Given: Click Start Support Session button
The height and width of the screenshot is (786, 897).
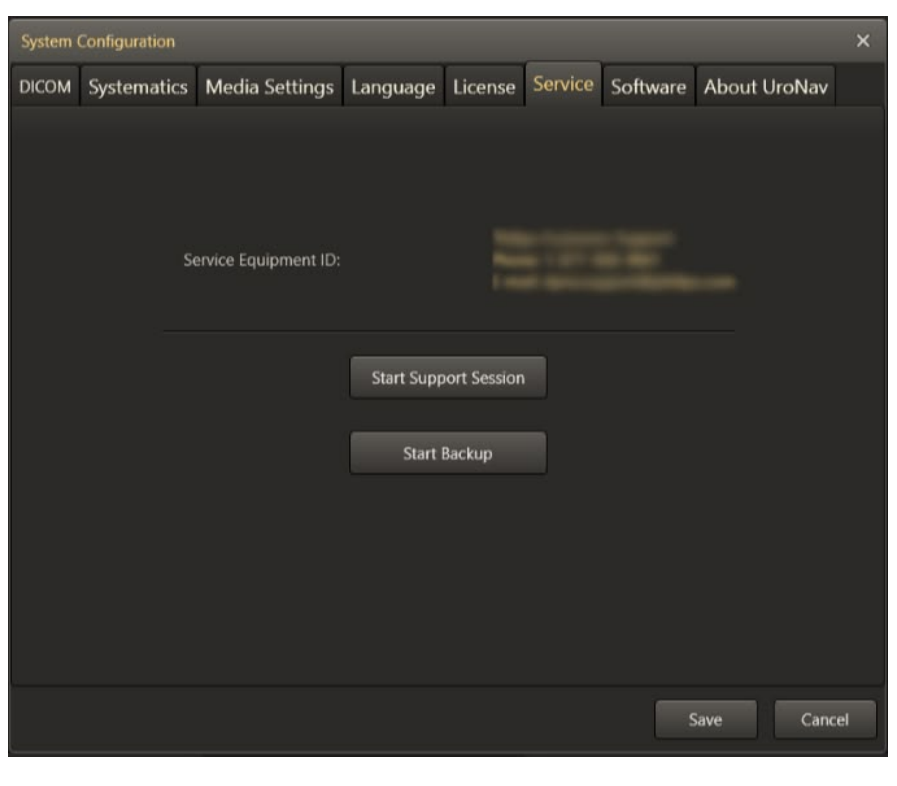Looking at the screenshot, I should coord(448,378).
